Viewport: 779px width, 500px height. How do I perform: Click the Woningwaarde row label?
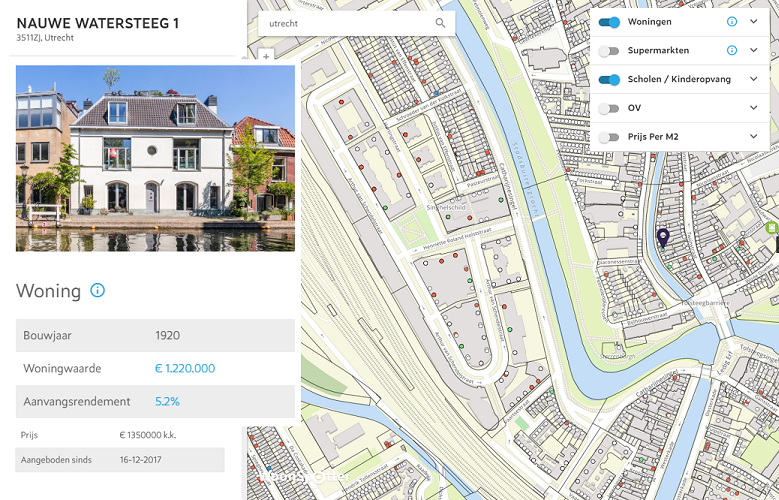62,368
